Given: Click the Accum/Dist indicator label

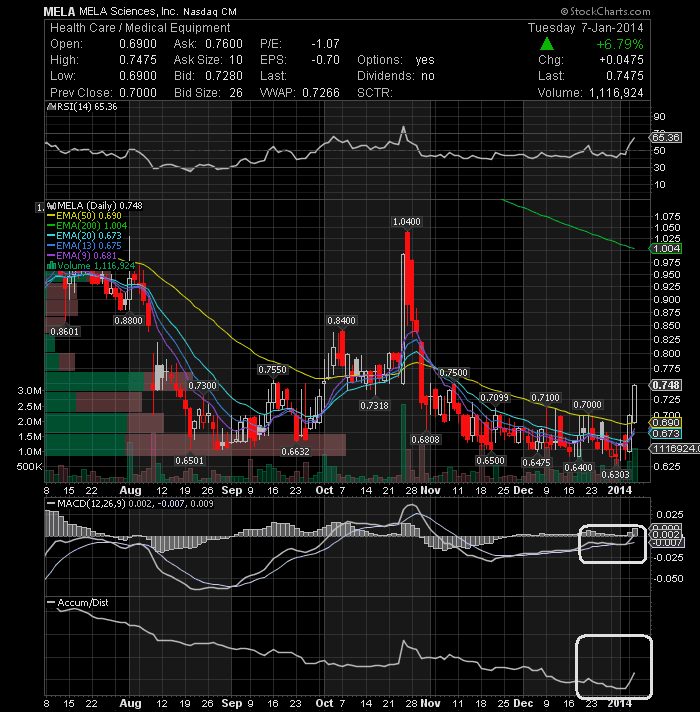Looking at the screenshot, I should pyautogui.click(x=78, y=603).
